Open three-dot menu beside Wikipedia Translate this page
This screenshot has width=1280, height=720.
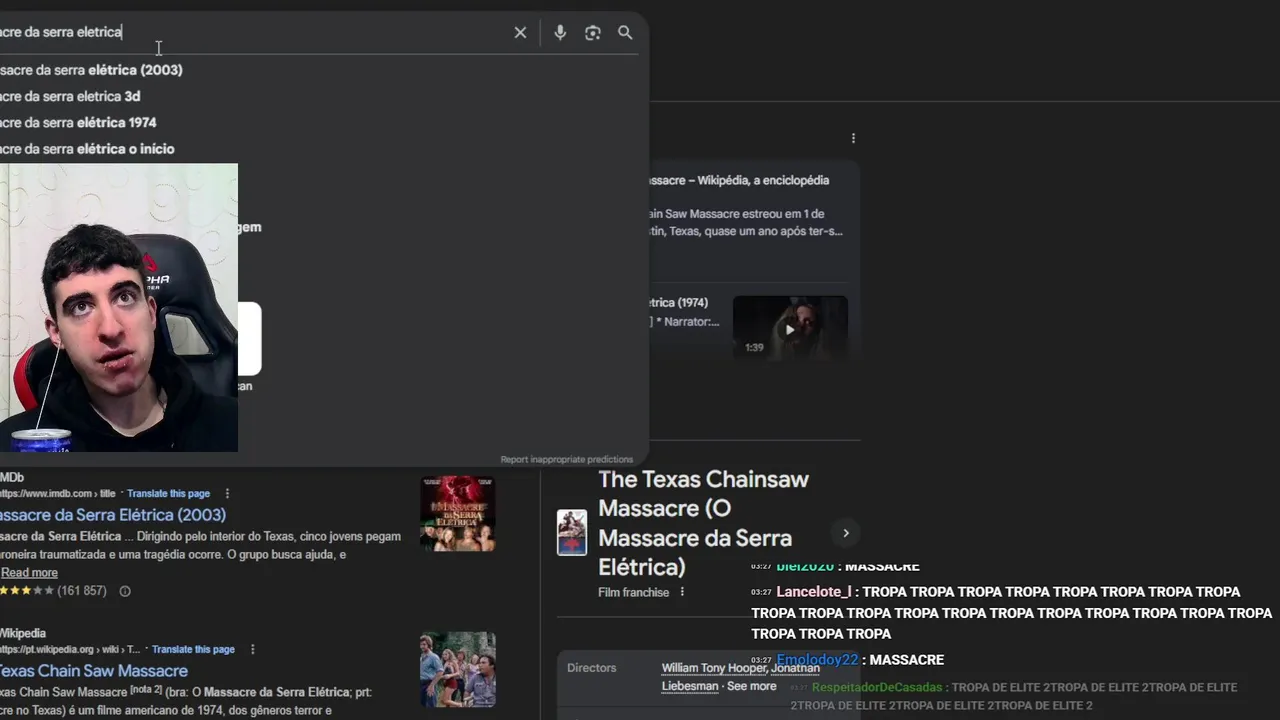click(x=252, y=649)
